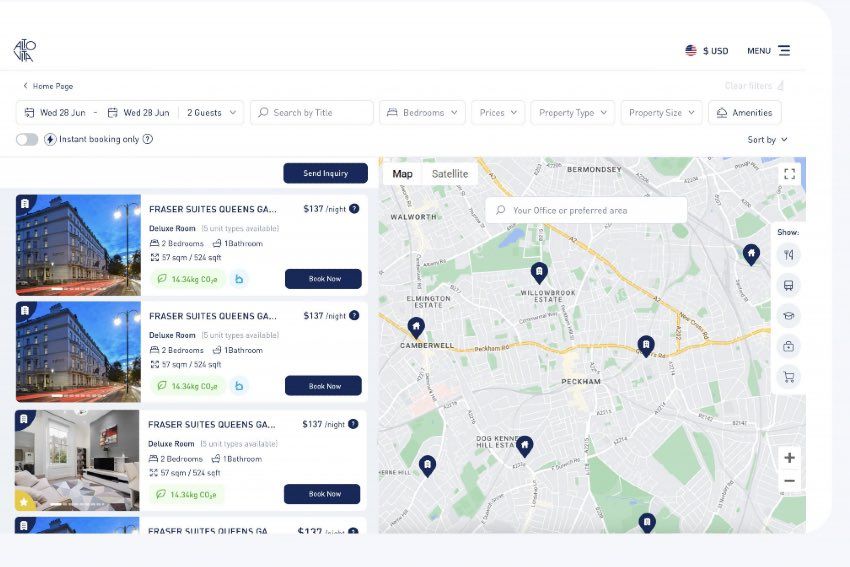Expand the Bedrooms filter
Viewport: 850px width, 567px height.
pos(422,113)
